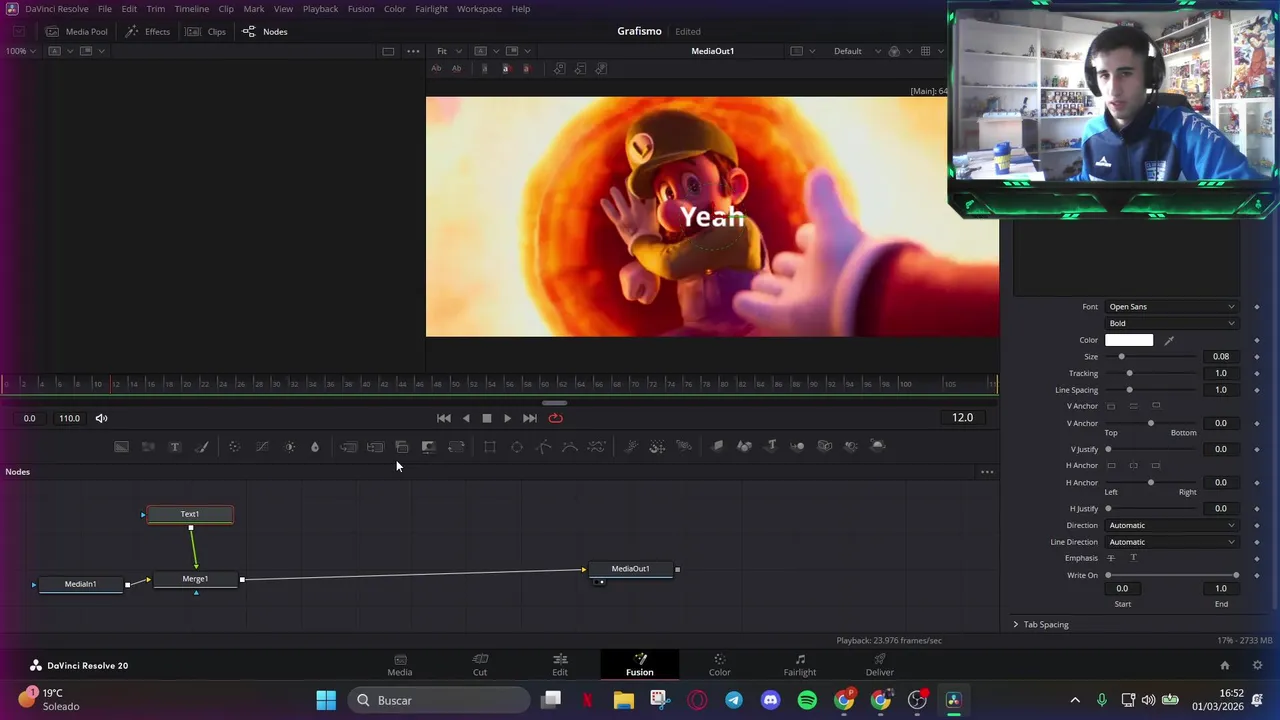
Task: Toggle the Media Pool panel
Action: point(76,31)
